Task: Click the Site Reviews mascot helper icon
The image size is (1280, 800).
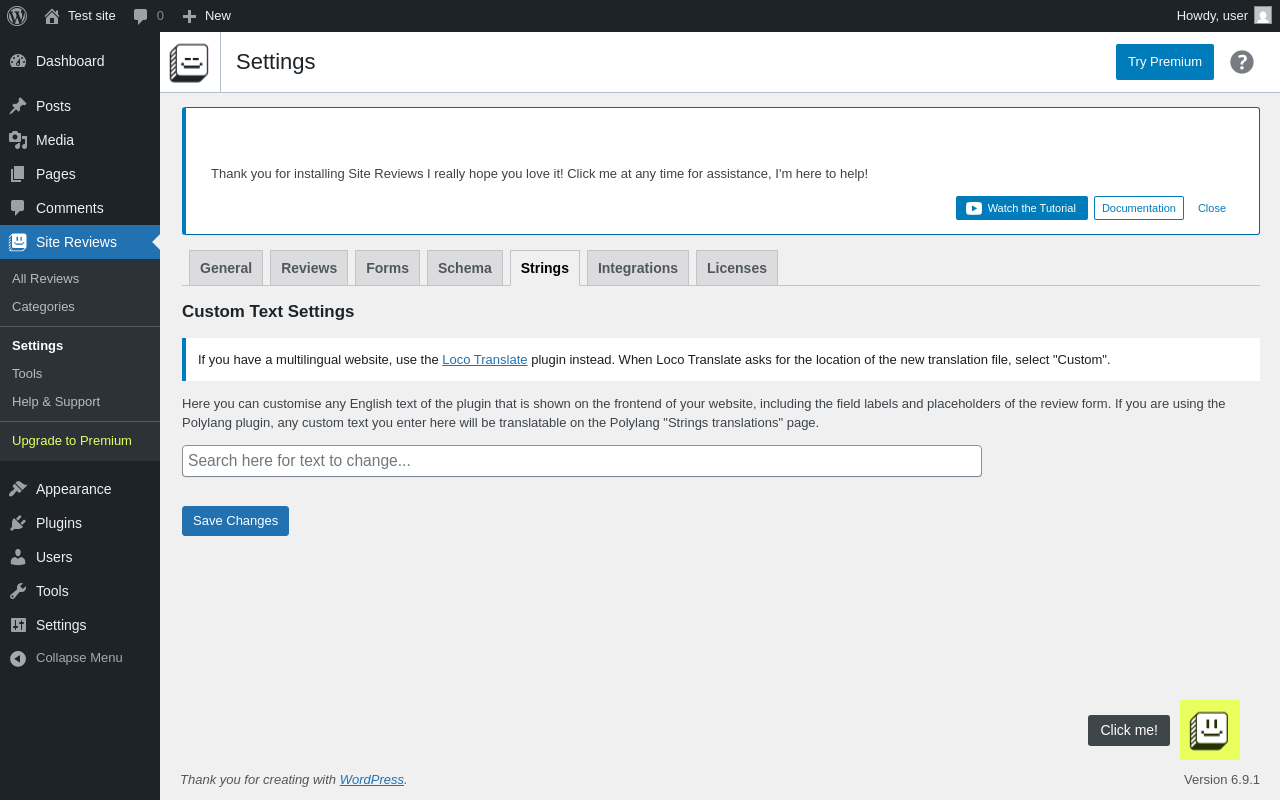Action: click(1209, 730)
